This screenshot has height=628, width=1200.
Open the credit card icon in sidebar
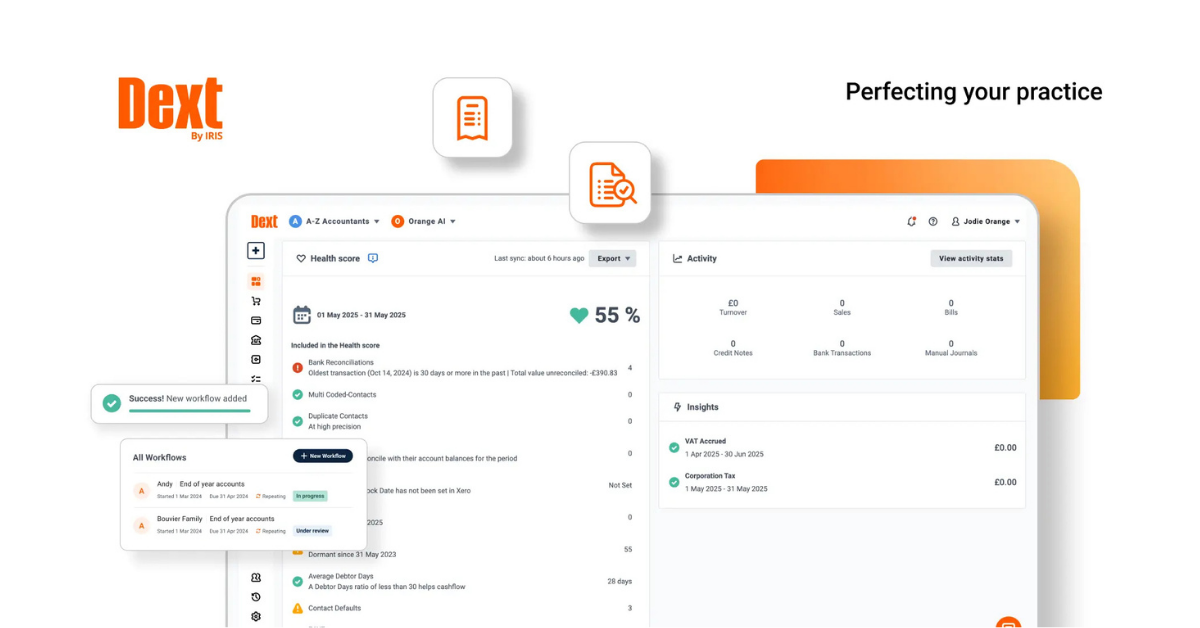coord(256,321)
